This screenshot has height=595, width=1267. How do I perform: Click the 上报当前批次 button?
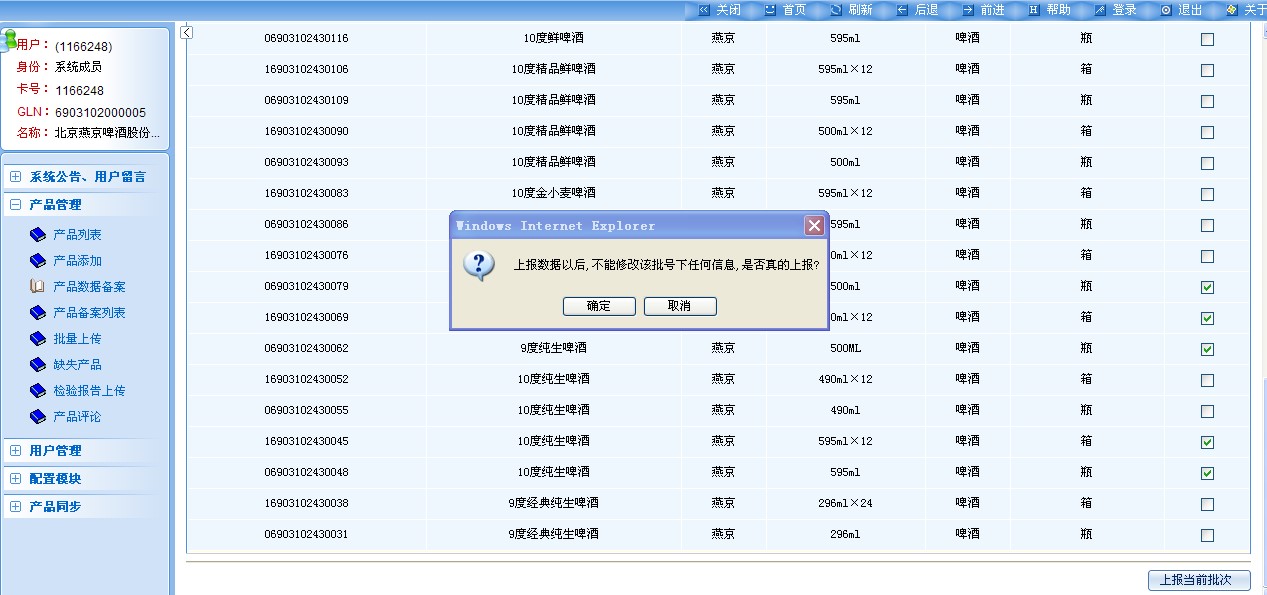tap(1198, 580)
